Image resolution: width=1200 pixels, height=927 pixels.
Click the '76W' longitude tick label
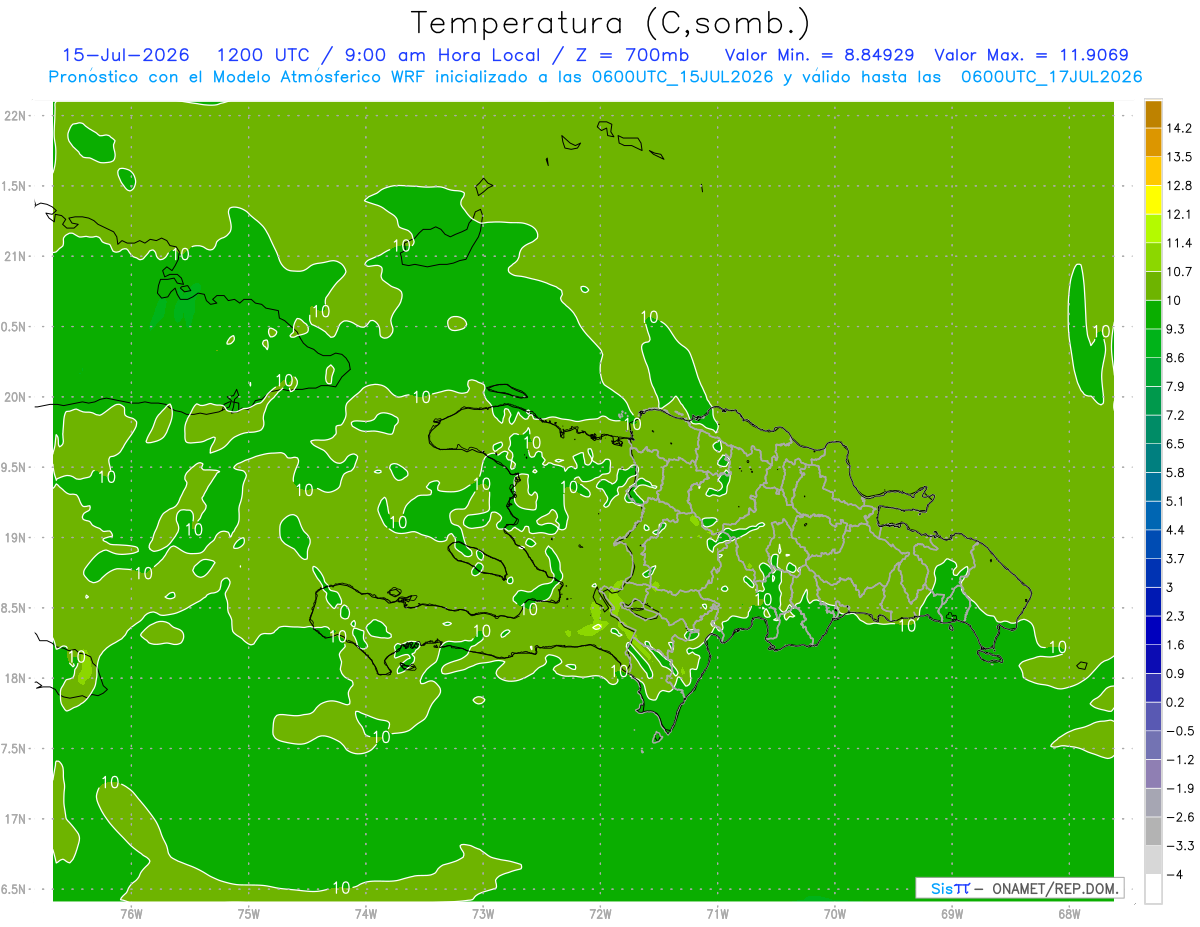(131, 913)
